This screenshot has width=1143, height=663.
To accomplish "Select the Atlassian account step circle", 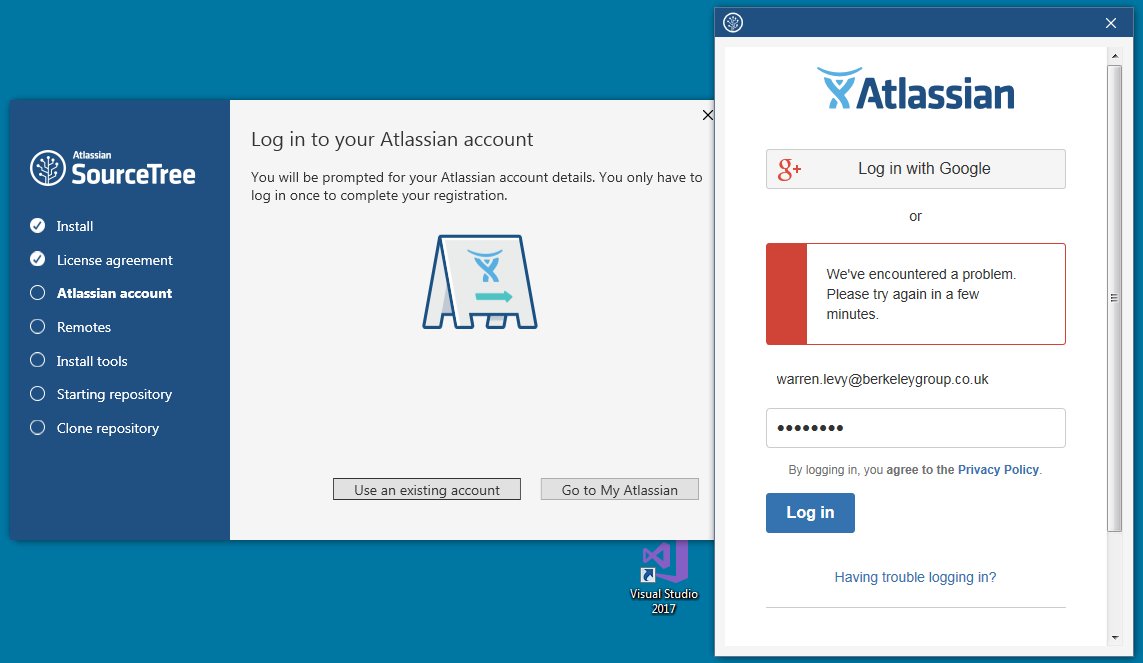I will click(x=37, y=293).
